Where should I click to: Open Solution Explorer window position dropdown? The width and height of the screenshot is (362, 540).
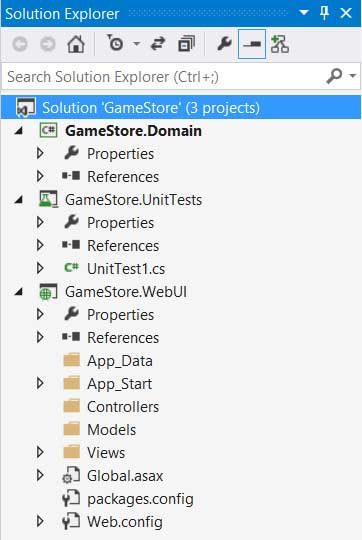point(304,13)
